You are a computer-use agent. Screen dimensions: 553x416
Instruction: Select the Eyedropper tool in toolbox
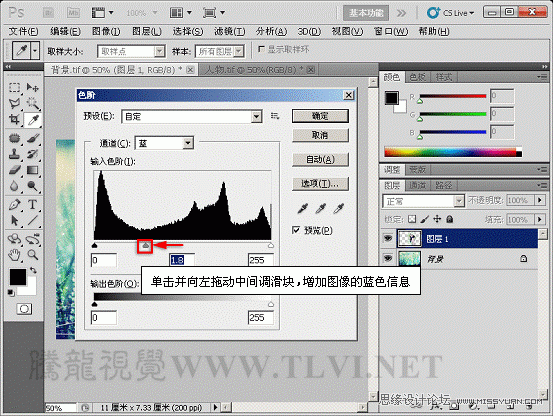point(32,120)
